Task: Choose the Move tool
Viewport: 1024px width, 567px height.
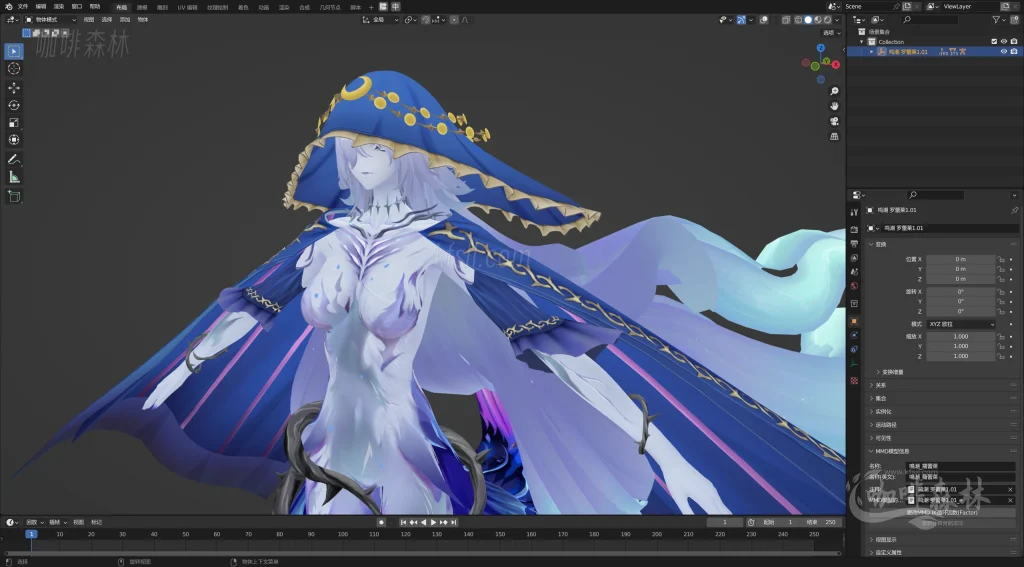Action: (x=14, y=88)
